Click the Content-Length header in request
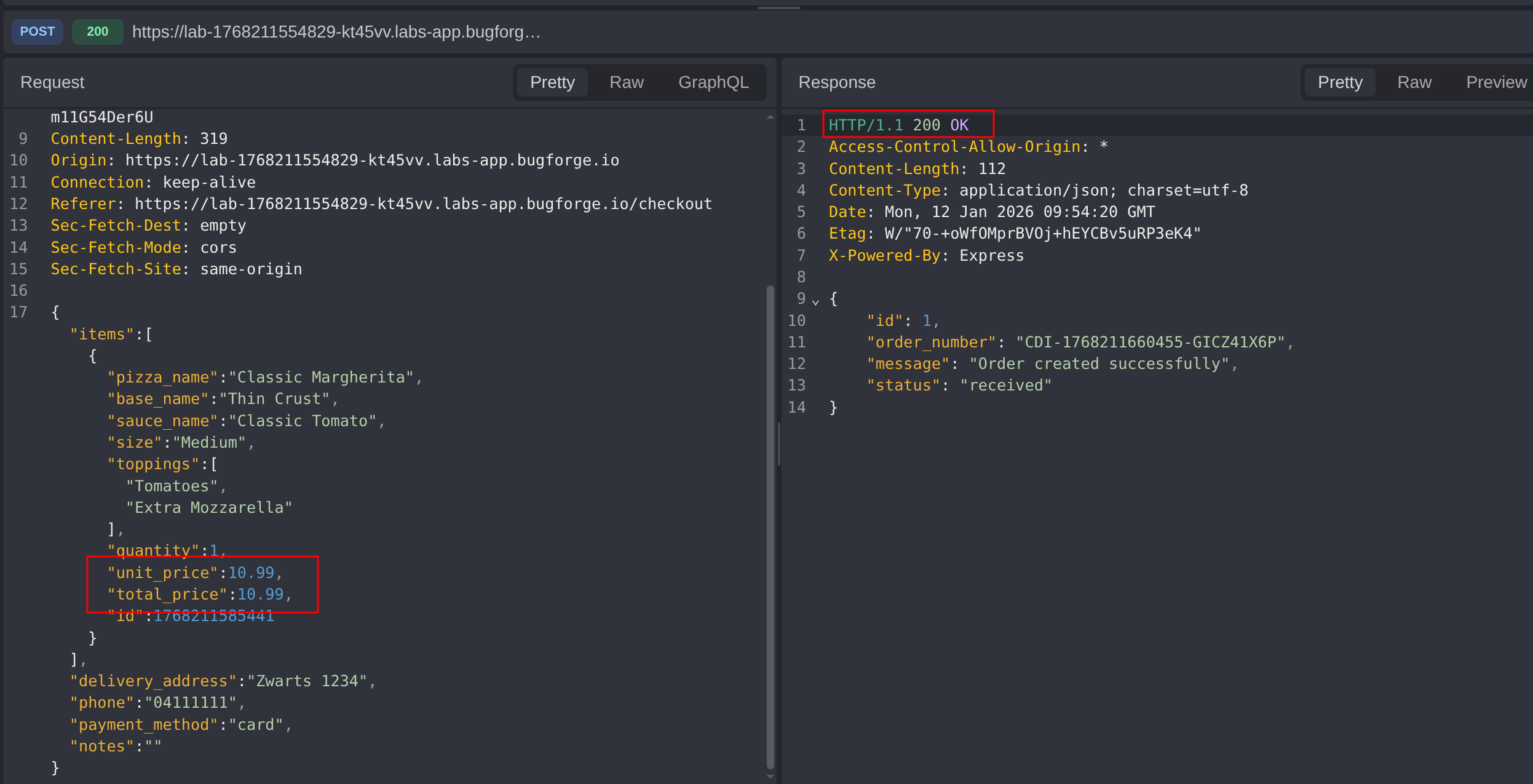The width and height of the screenshot is (1533, 784). [116, 139]
